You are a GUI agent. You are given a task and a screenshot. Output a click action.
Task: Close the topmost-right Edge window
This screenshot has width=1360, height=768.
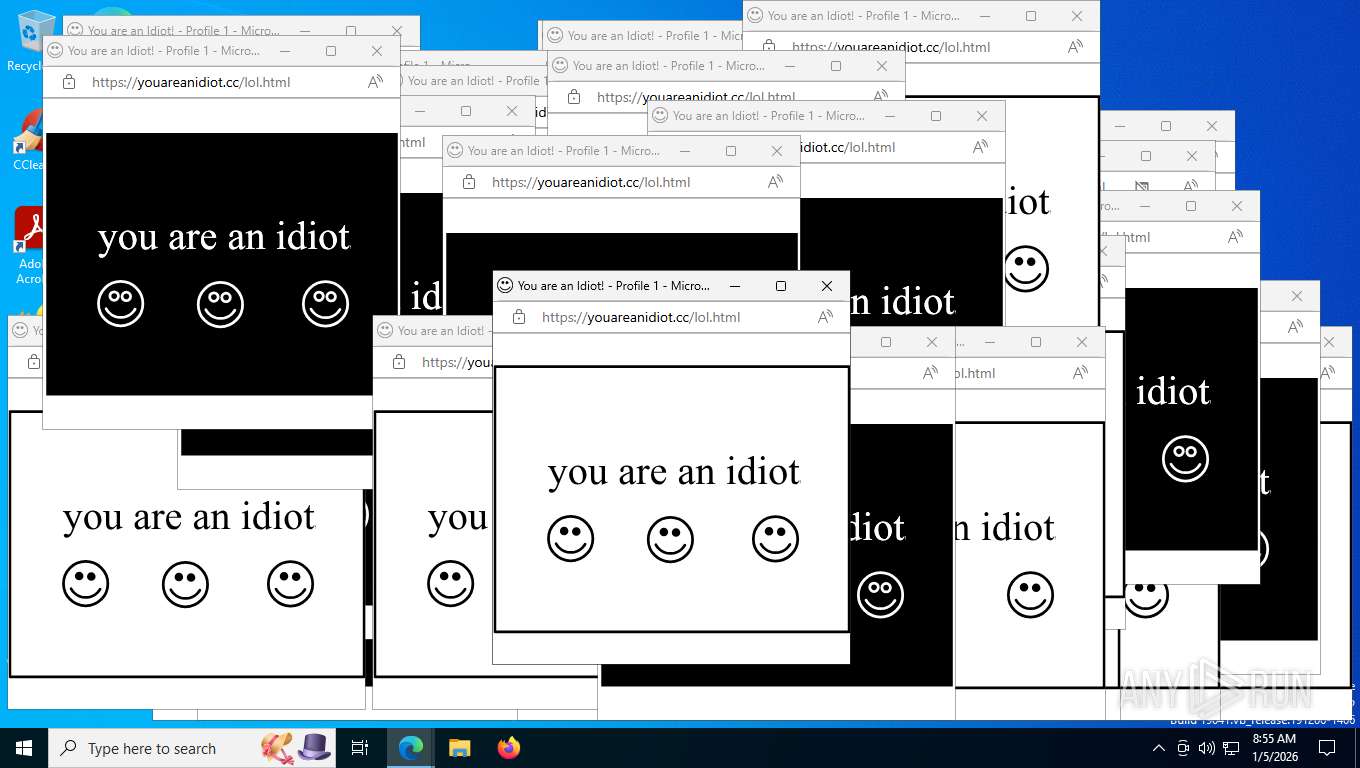pyautogui.click(x=1077, y=16)
